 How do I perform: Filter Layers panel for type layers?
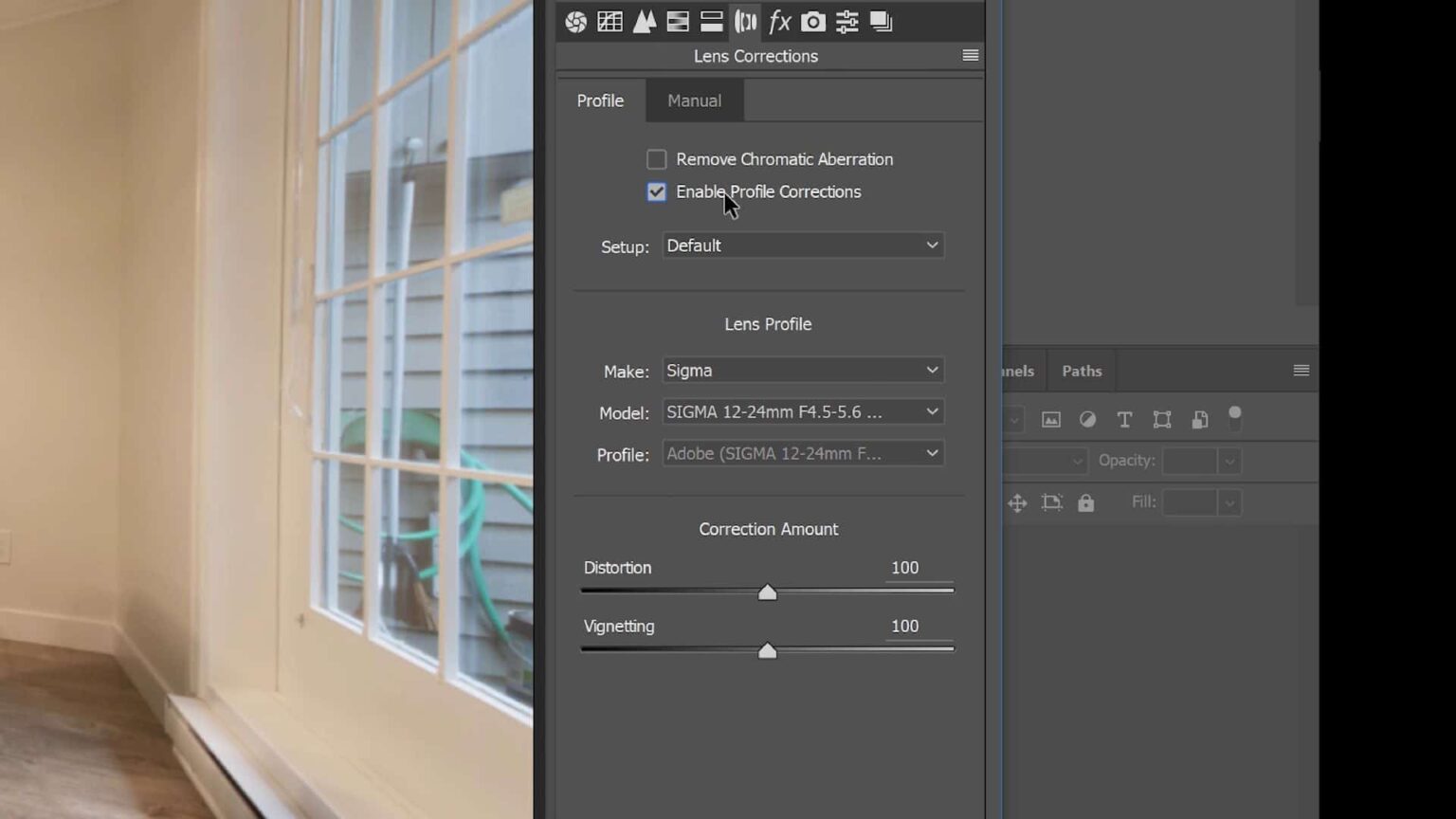pyautogui.click(x=1124, y=419)
